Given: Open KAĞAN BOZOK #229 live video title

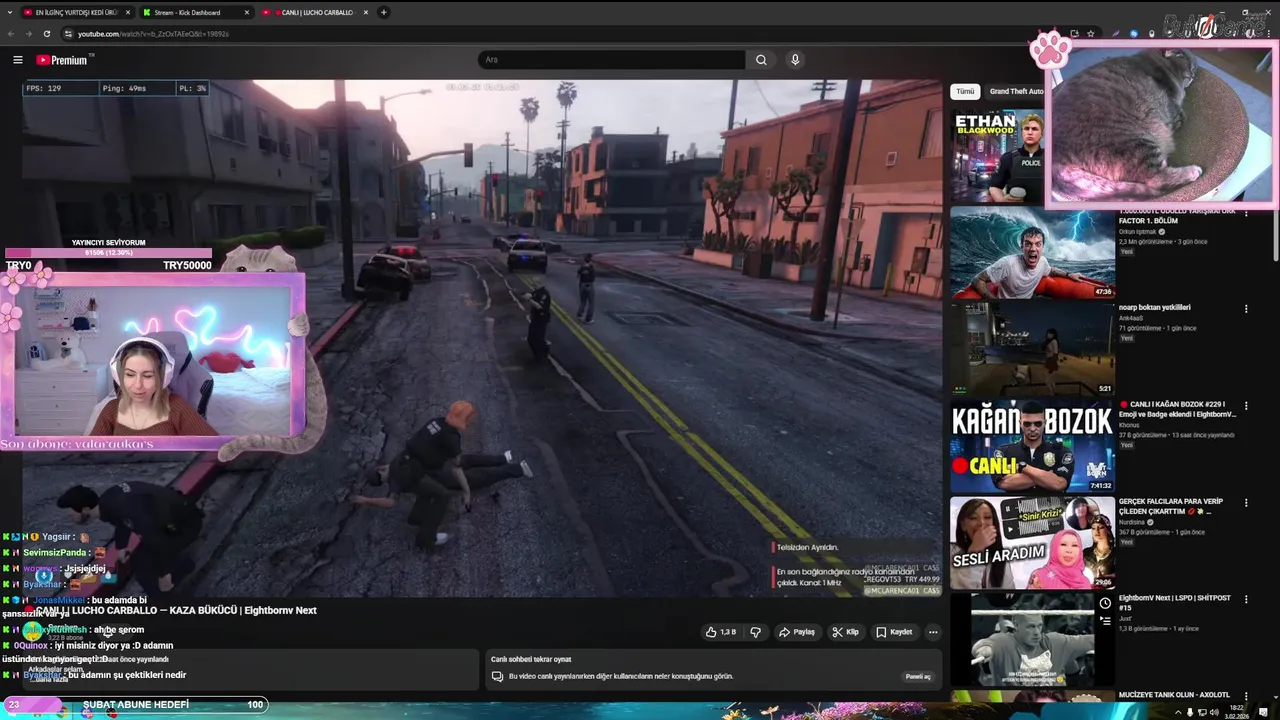Looking at the screenshot, I should 1177,409.
